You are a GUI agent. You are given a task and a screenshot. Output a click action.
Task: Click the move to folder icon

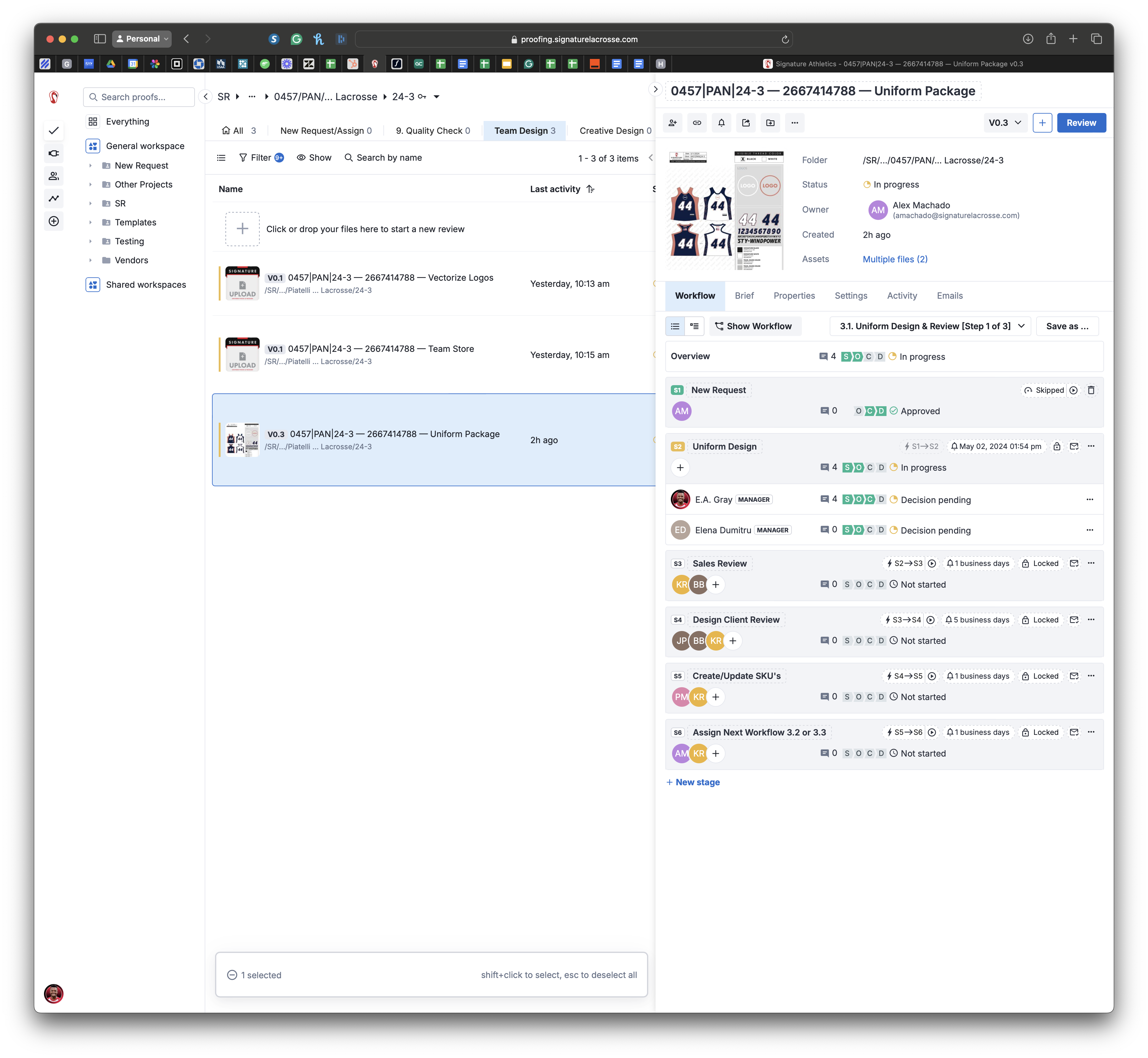770,122
